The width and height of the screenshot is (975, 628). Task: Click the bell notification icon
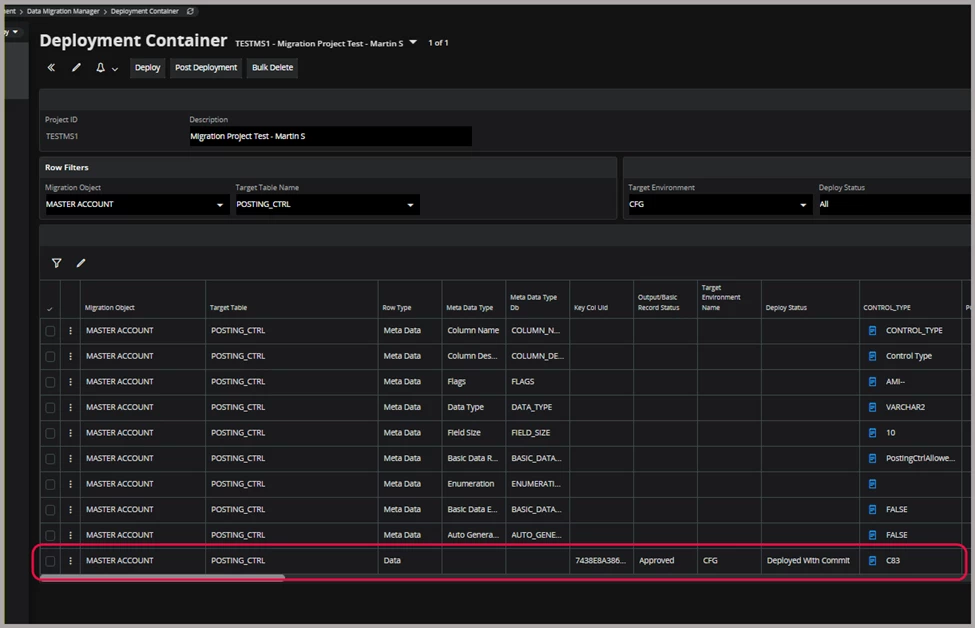coord(101,68)
